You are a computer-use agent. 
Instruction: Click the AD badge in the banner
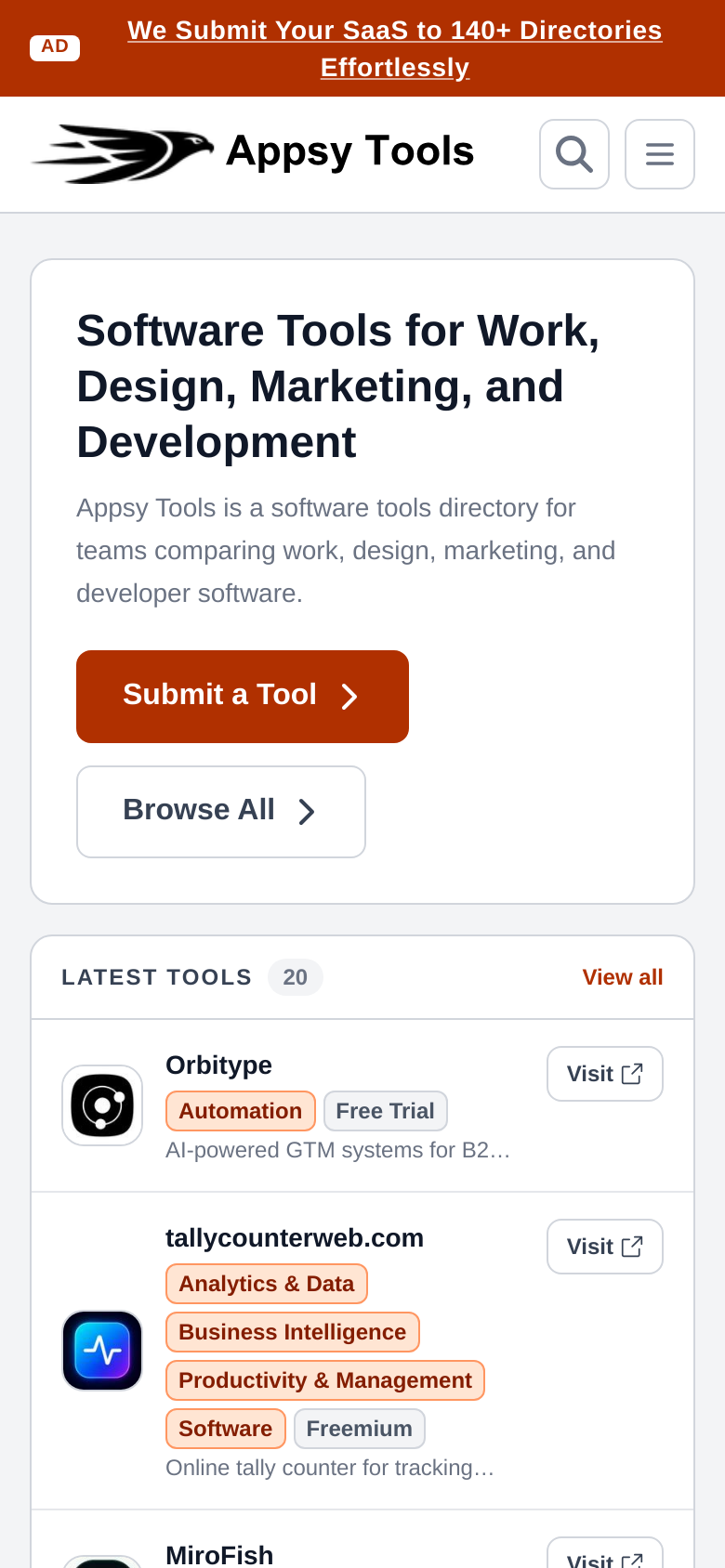55,47
